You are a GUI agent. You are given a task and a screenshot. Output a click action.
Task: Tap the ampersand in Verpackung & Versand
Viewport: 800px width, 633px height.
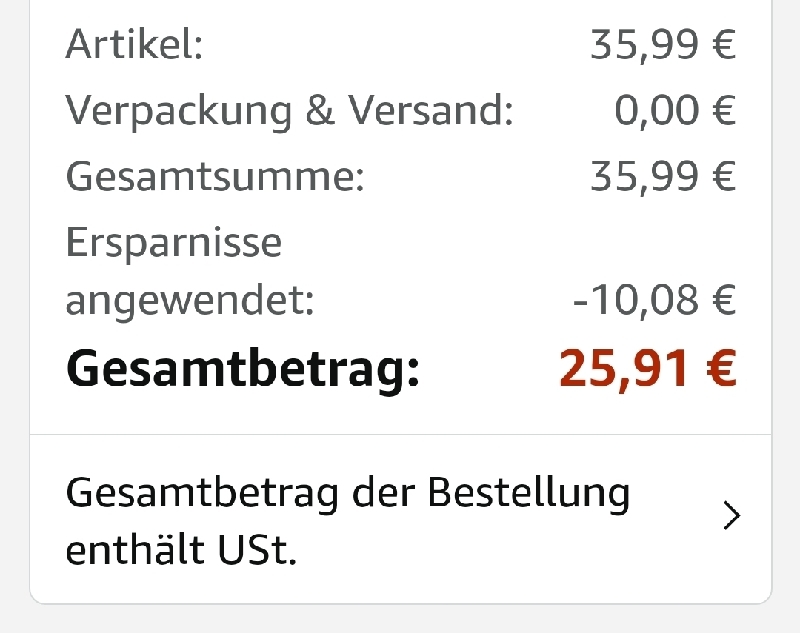click(320, 110)
